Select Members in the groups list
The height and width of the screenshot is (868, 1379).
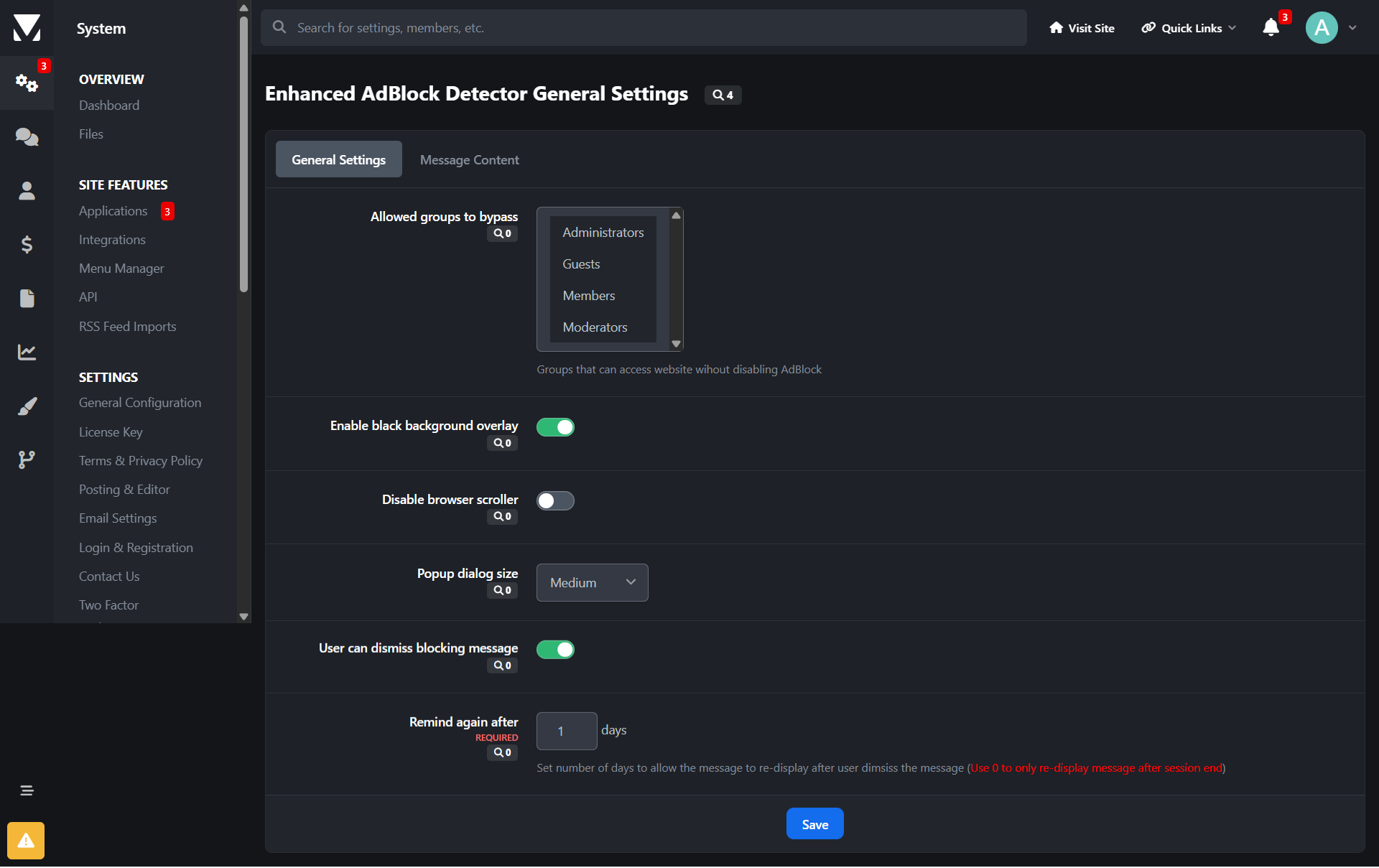(x=603, y=296)
